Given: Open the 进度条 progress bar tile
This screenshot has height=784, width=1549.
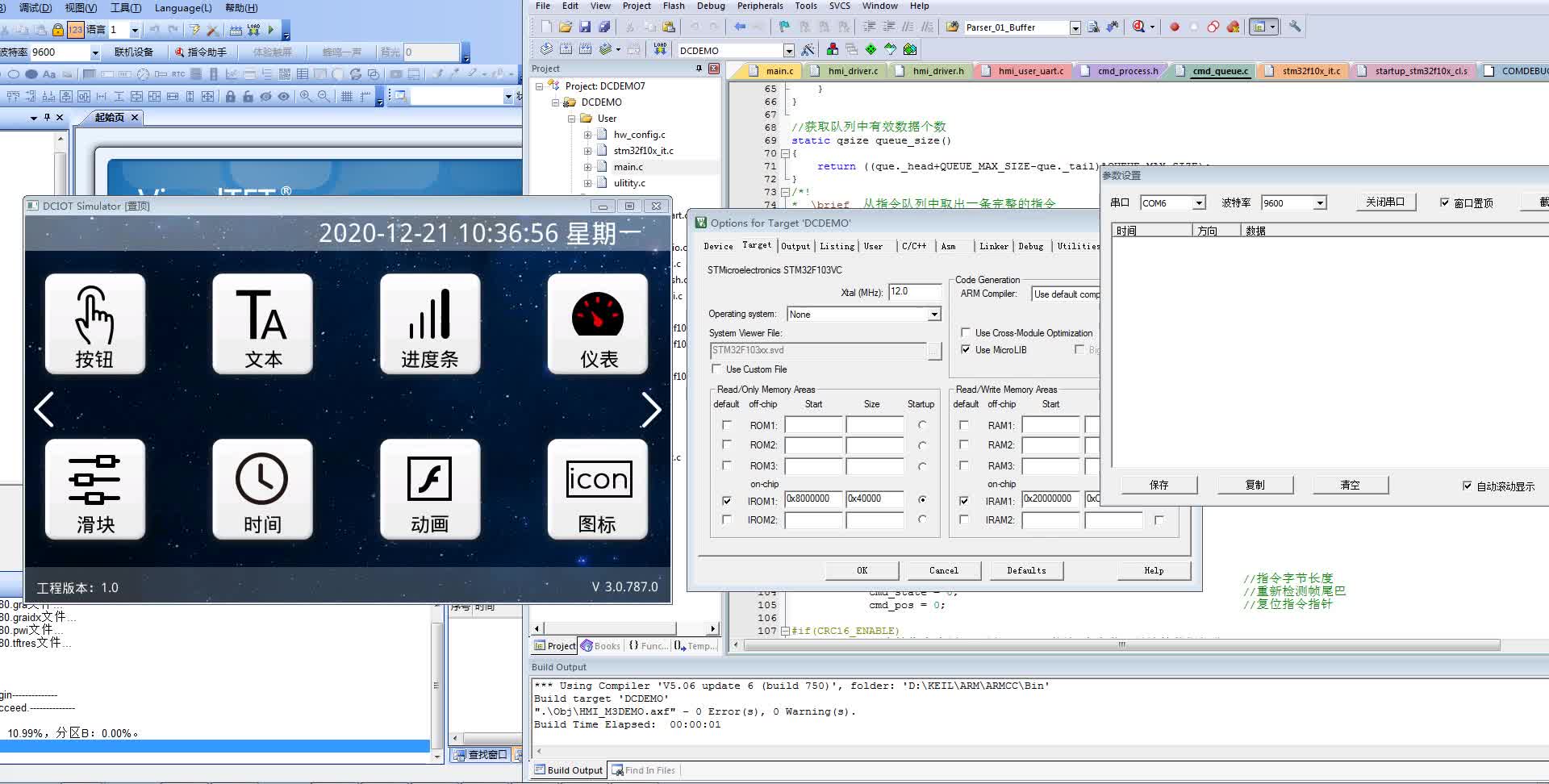Looking at the screenshot, I should pos(430,323).
